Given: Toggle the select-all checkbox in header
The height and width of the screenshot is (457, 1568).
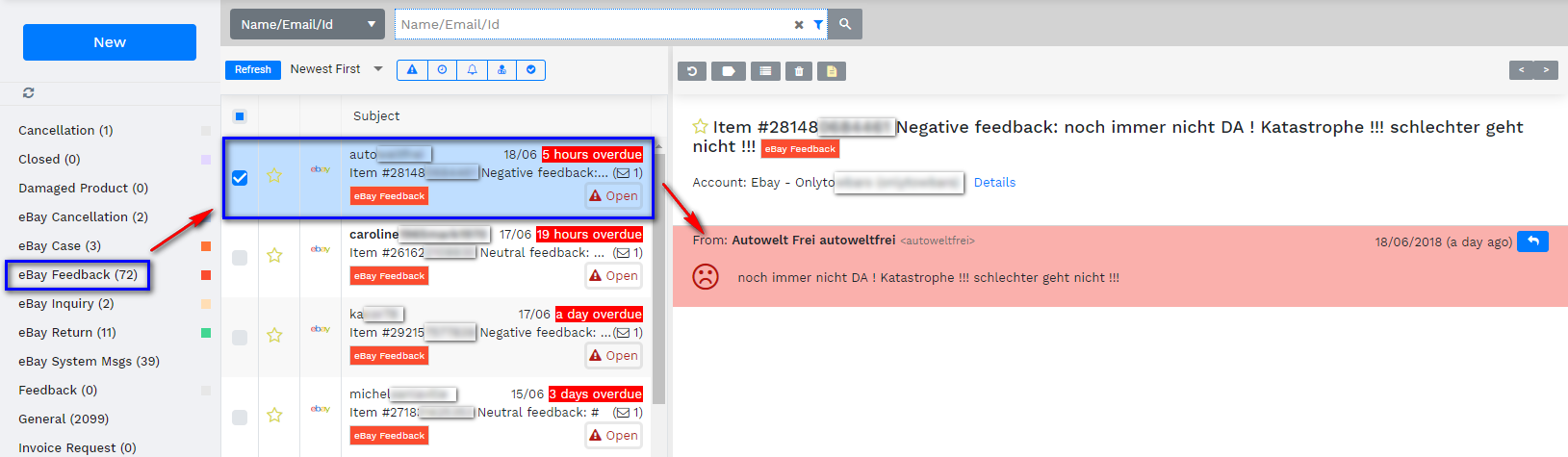Looking at the screenshot, I should (x=240, y=116).
